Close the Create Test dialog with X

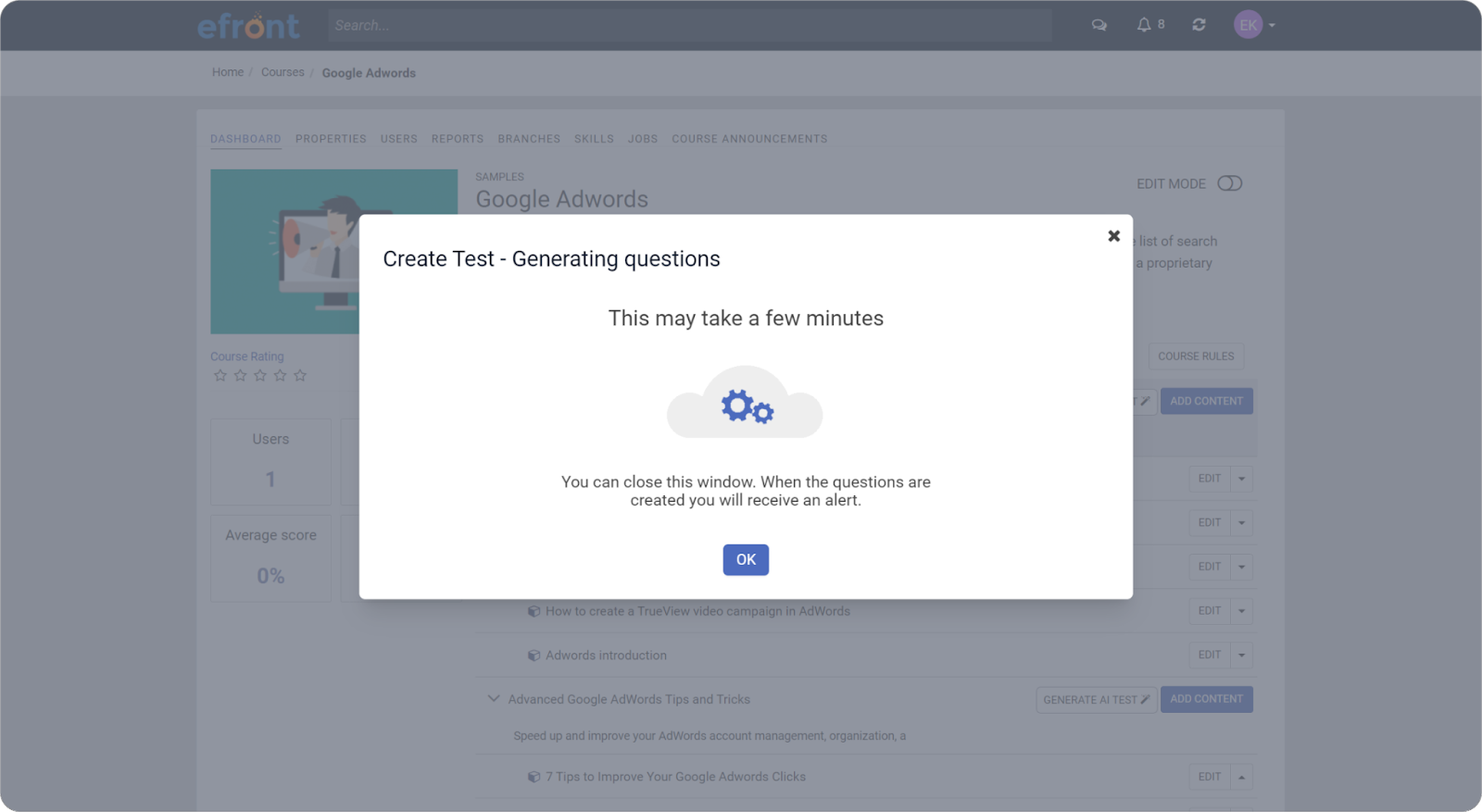click(x=1113, y=236)
